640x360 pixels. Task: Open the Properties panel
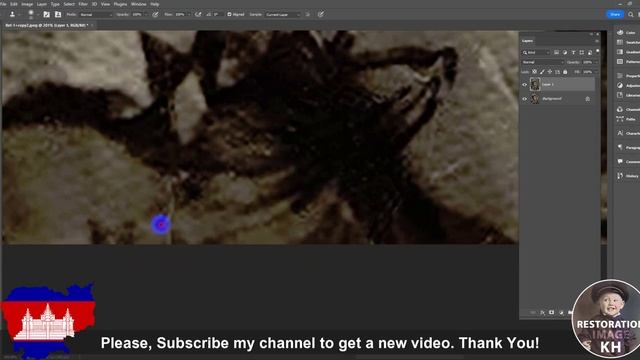click(x=628, y=76)
